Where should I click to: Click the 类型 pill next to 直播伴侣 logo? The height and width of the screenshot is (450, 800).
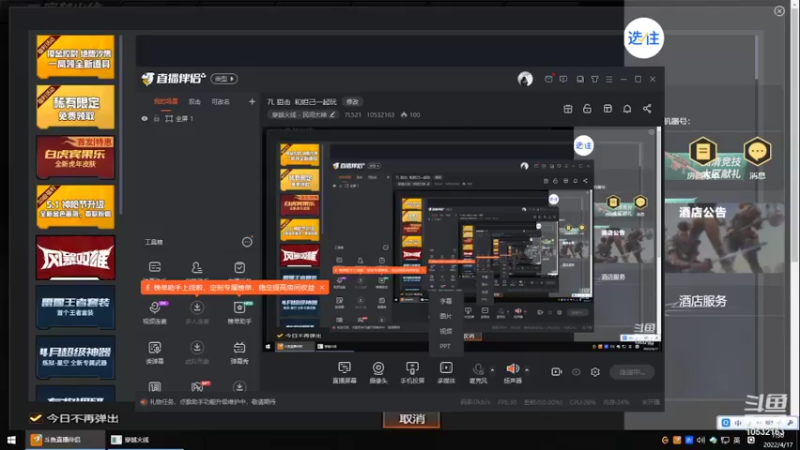(x=224, y=79)
